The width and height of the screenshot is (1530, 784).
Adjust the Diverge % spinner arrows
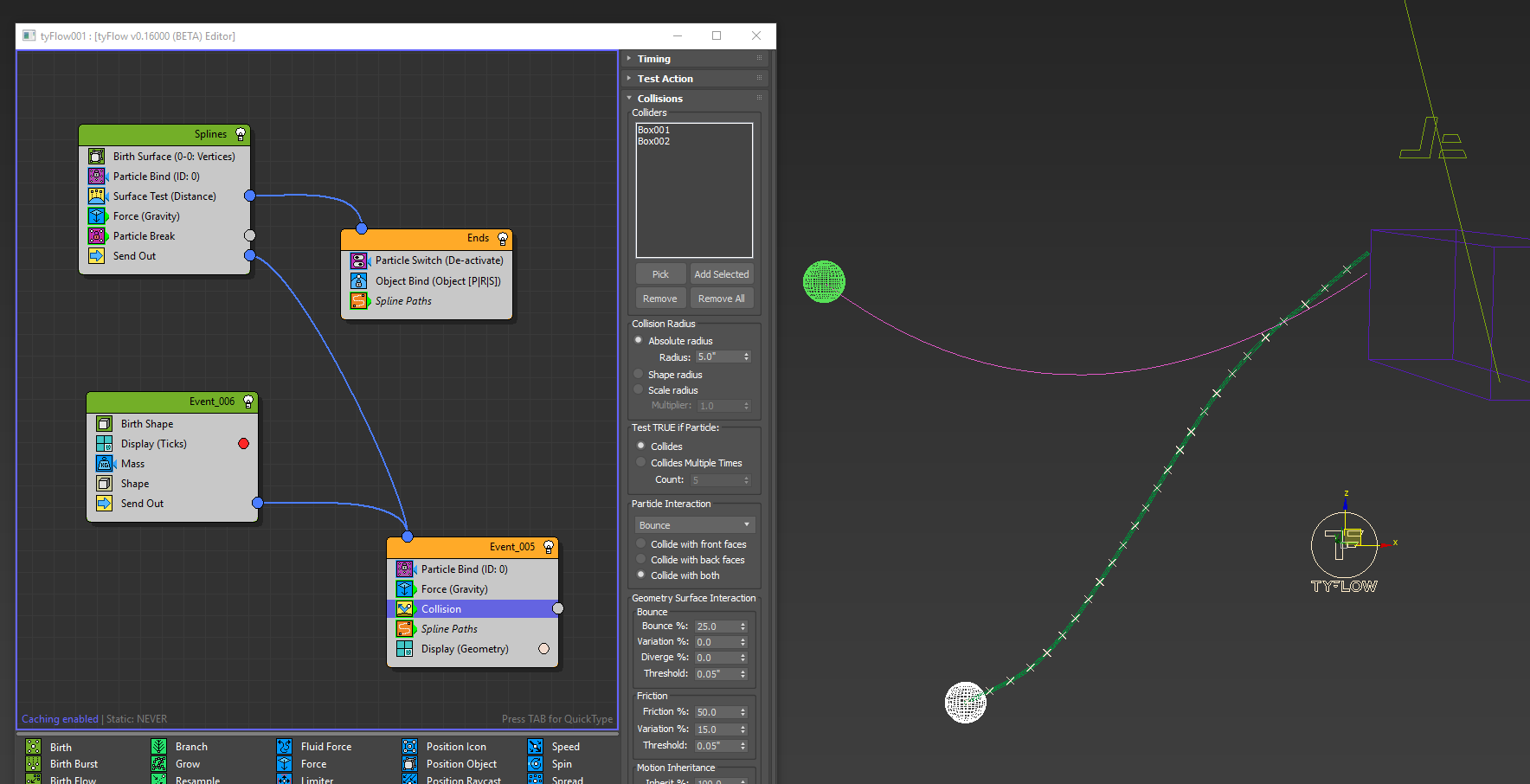pos(742,658)
